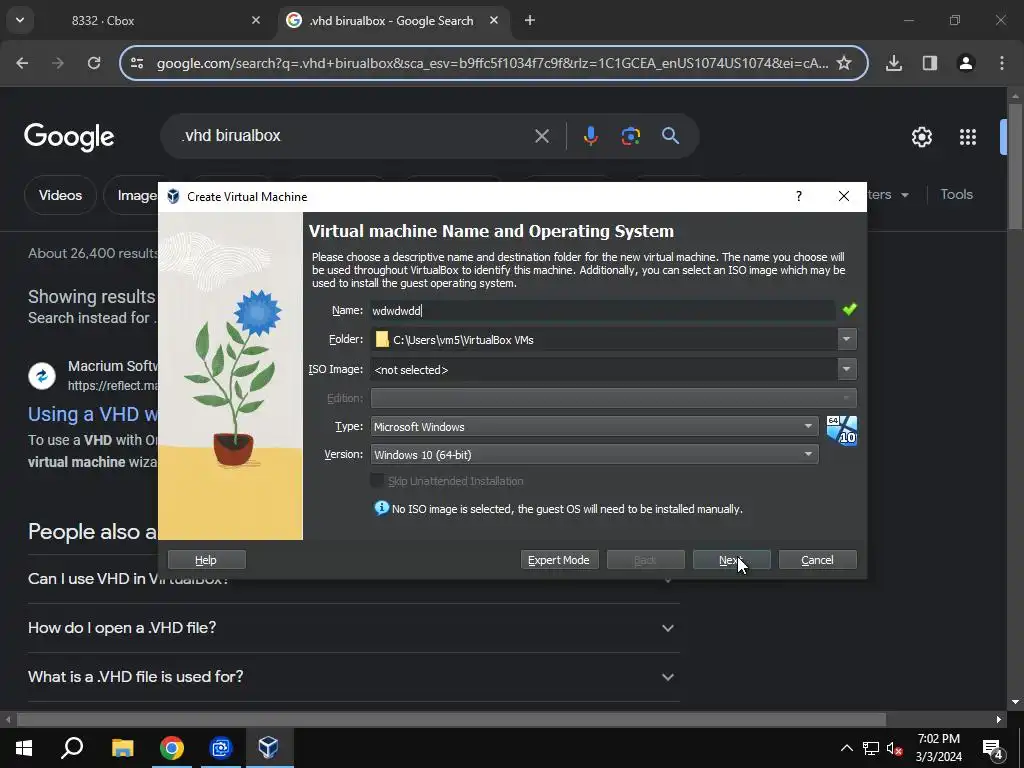The width and height of the screenshot is (1024, 768).
Task: Open Chrome downloads icon
Action: tap(894, 63)
